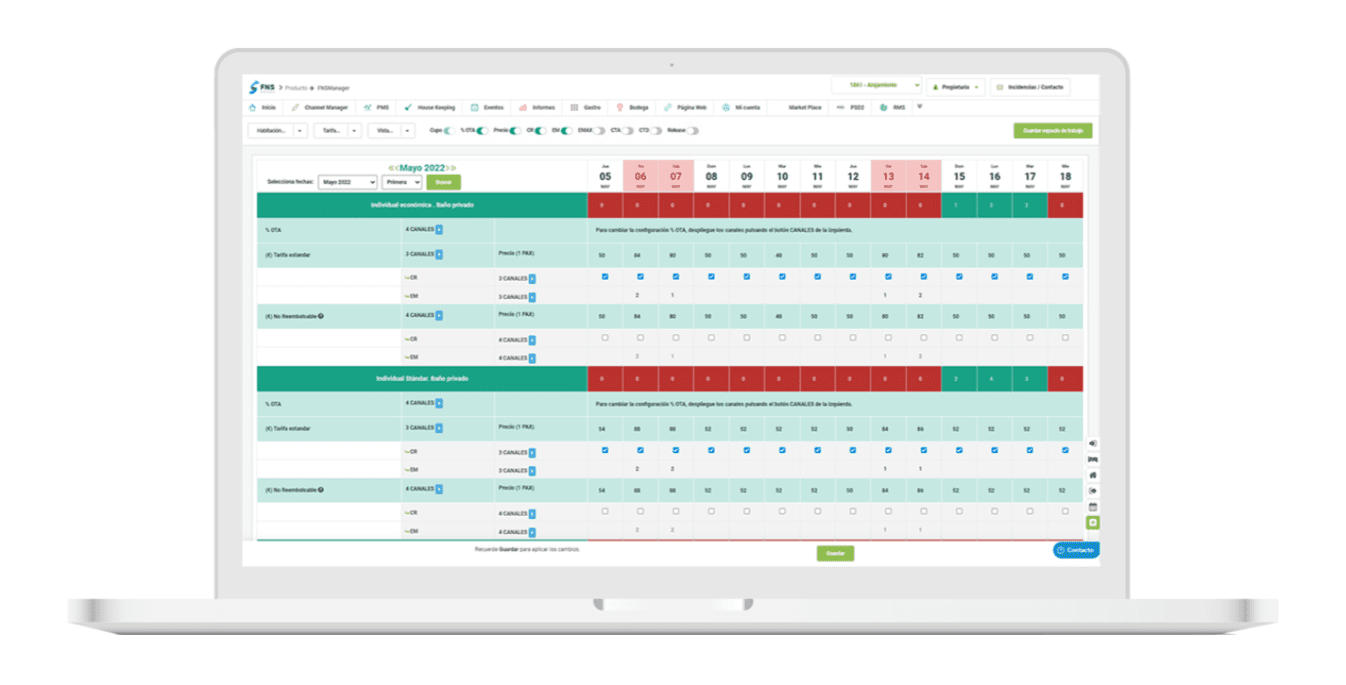Open the Channel Manager menu

(321, 107)
